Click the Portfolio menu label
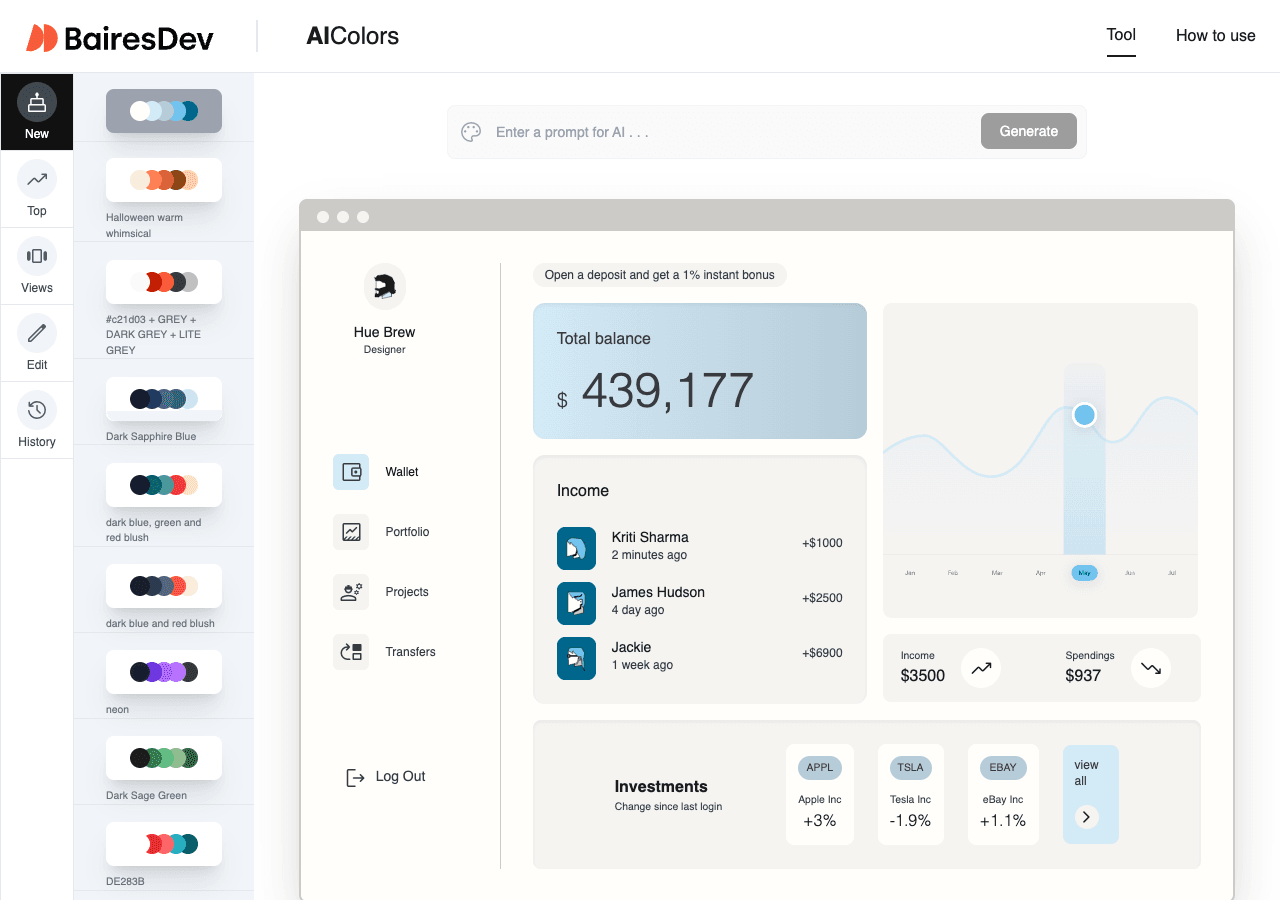 coord(407,532)
